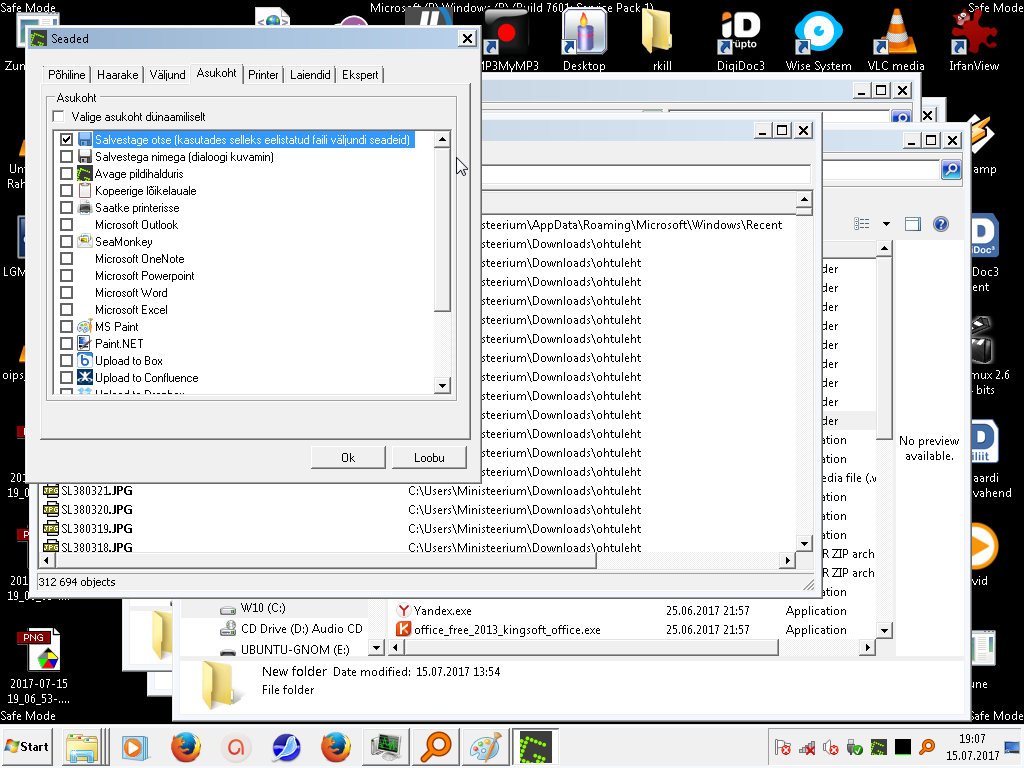
Task: Open SeaMonkey from the taskbar
Action: click(285, 747)
